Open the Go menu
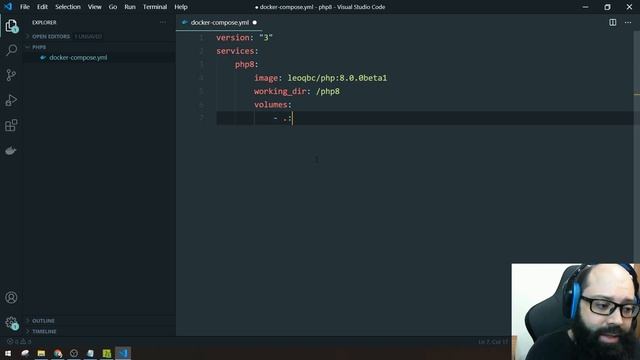The image size is (640, 360). coord(113,7)
